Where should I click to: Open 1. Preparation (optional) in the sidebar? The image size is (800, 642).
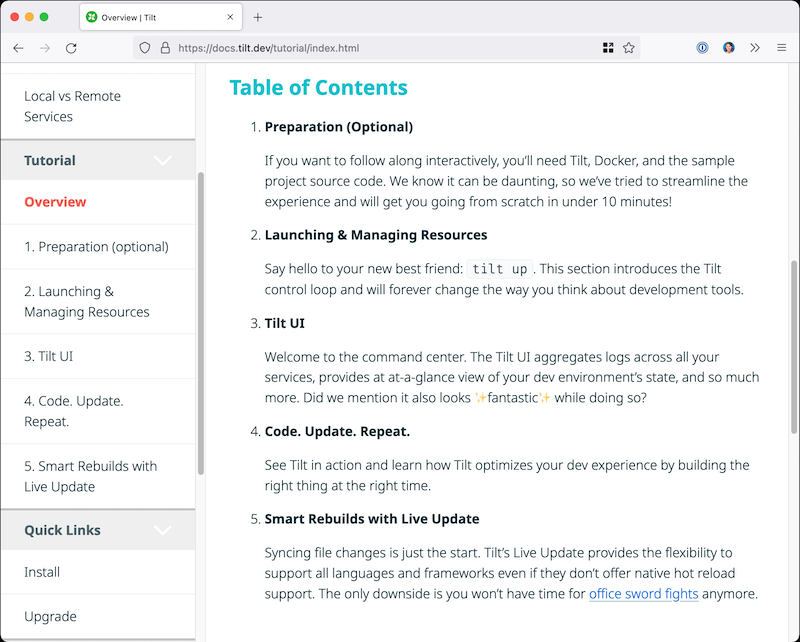pos(96,247)
